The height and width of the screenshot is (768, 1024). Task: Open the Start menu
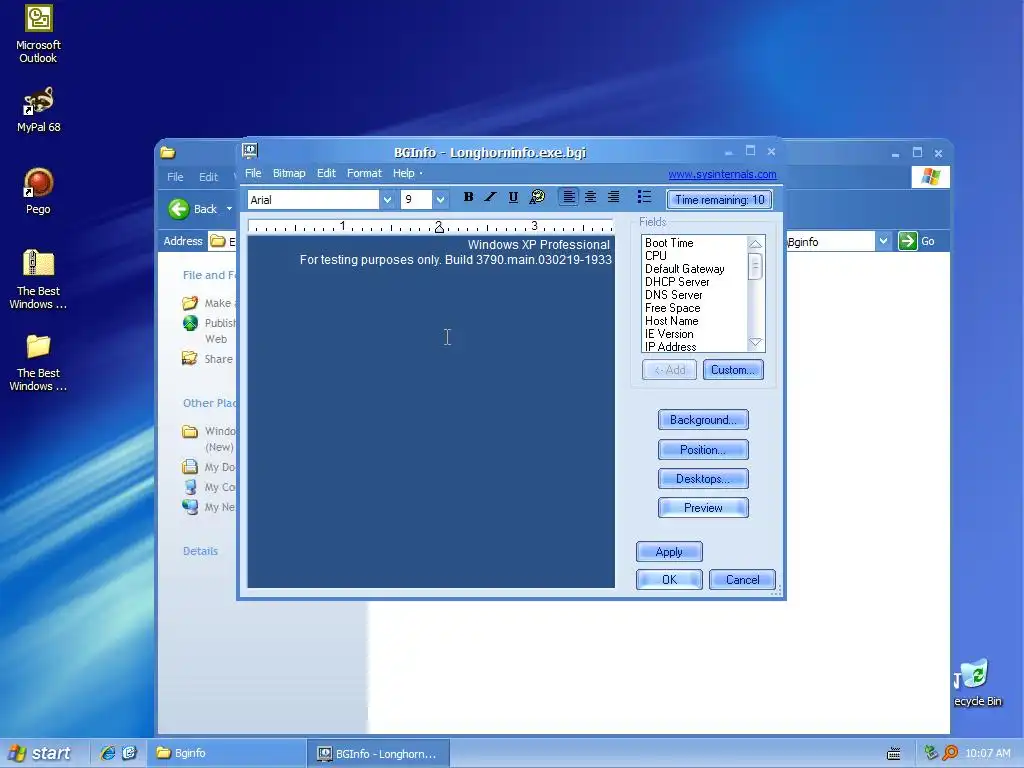tap(40, 753)
